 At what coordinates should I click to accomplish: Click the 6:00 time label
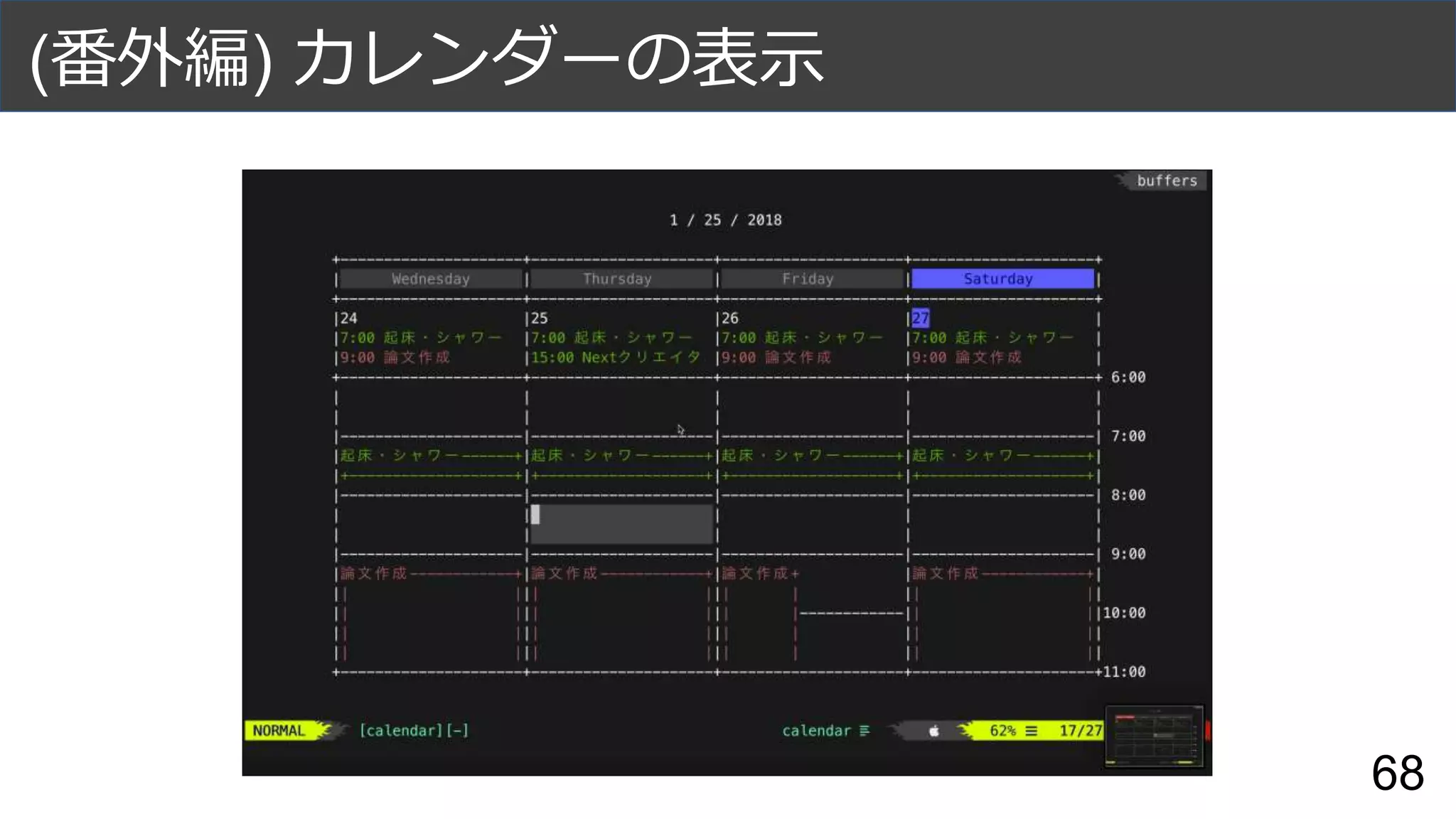1128,377
